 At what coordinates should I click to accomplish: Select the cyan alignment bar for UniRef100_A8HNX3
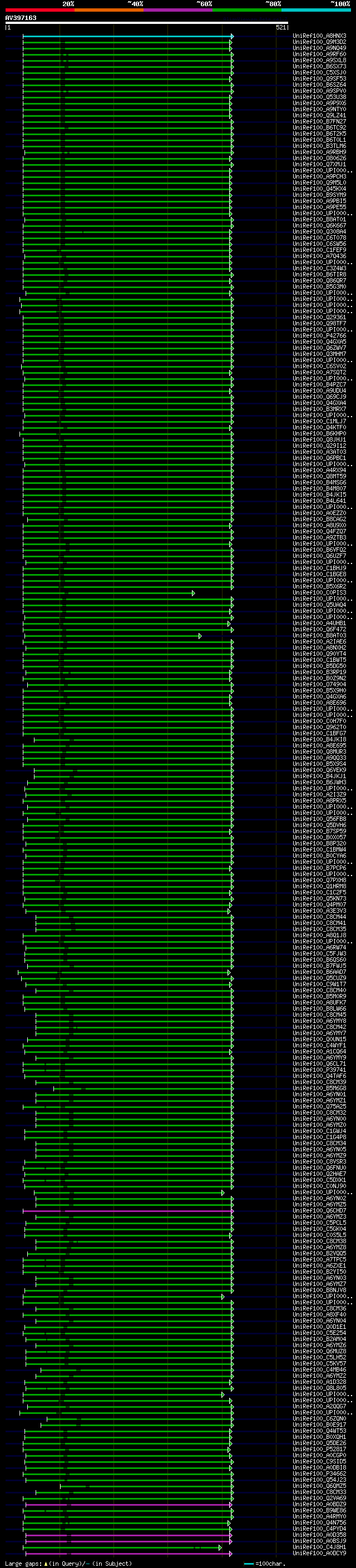(128, 36)
